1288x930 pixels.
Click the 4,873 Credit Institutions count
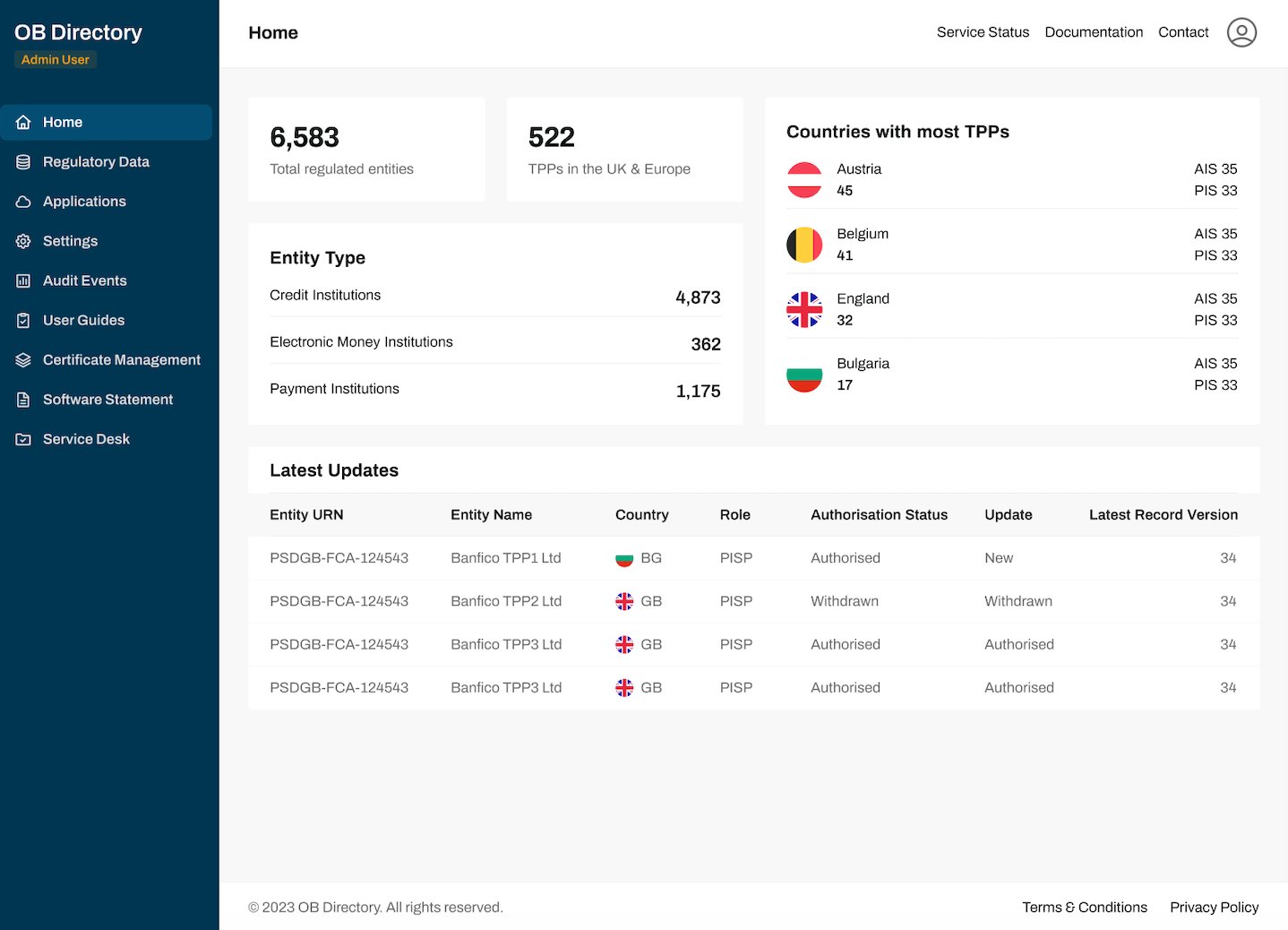point(698,297)
